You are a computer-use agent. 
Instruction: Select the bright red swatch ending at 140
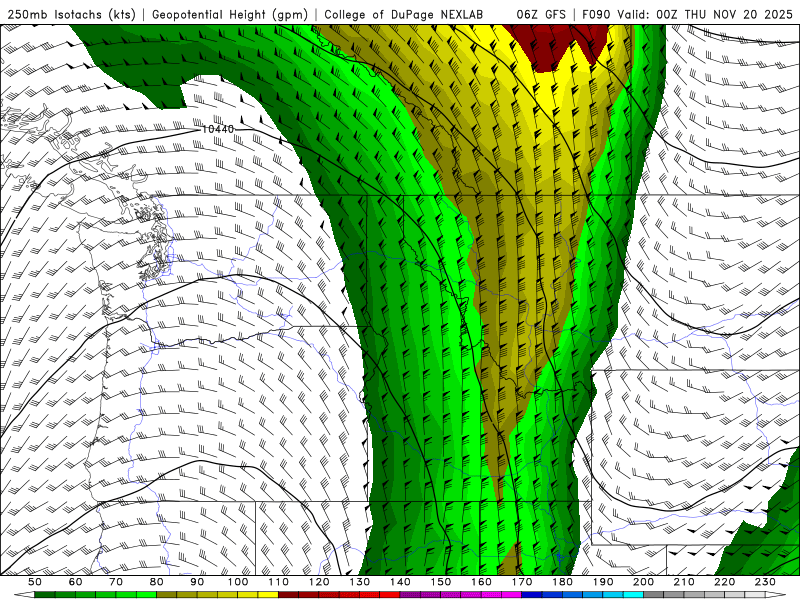tap(390, 595)
